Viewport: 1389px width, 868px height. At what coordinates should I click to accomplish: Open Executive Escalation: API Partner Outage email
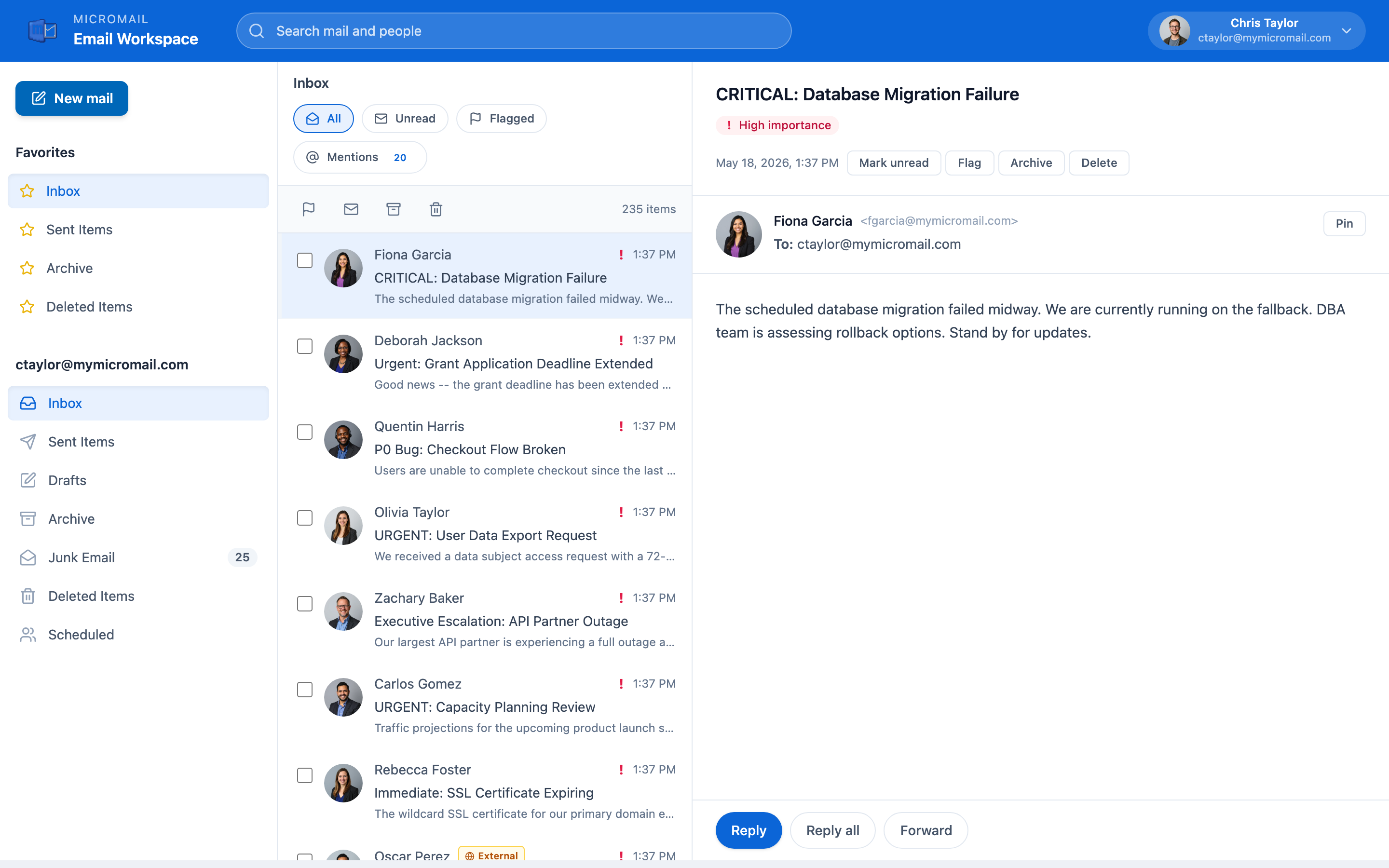point(484,620)
